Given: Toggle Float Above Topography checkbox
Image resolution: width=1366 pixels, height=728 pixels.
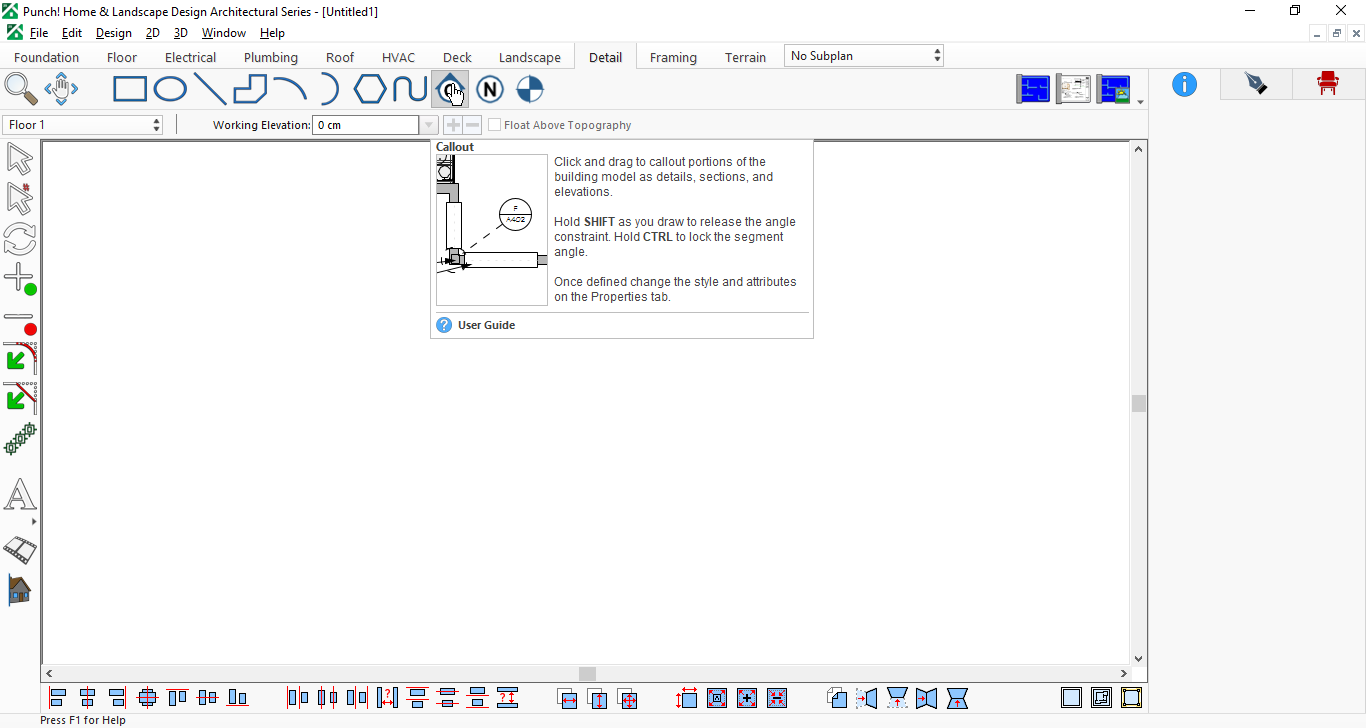Looking at the screenshot, I should click(494, 125).
